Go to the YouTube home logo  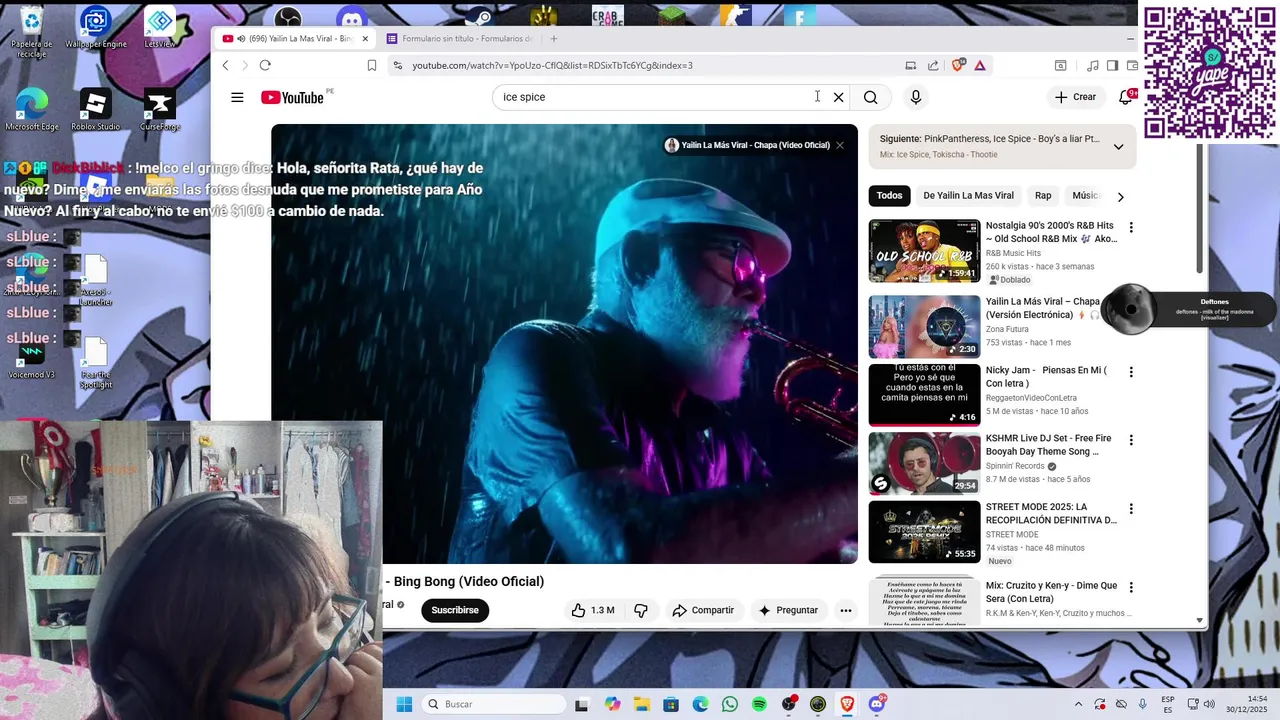pyautogui.click(x=292, y=97)
